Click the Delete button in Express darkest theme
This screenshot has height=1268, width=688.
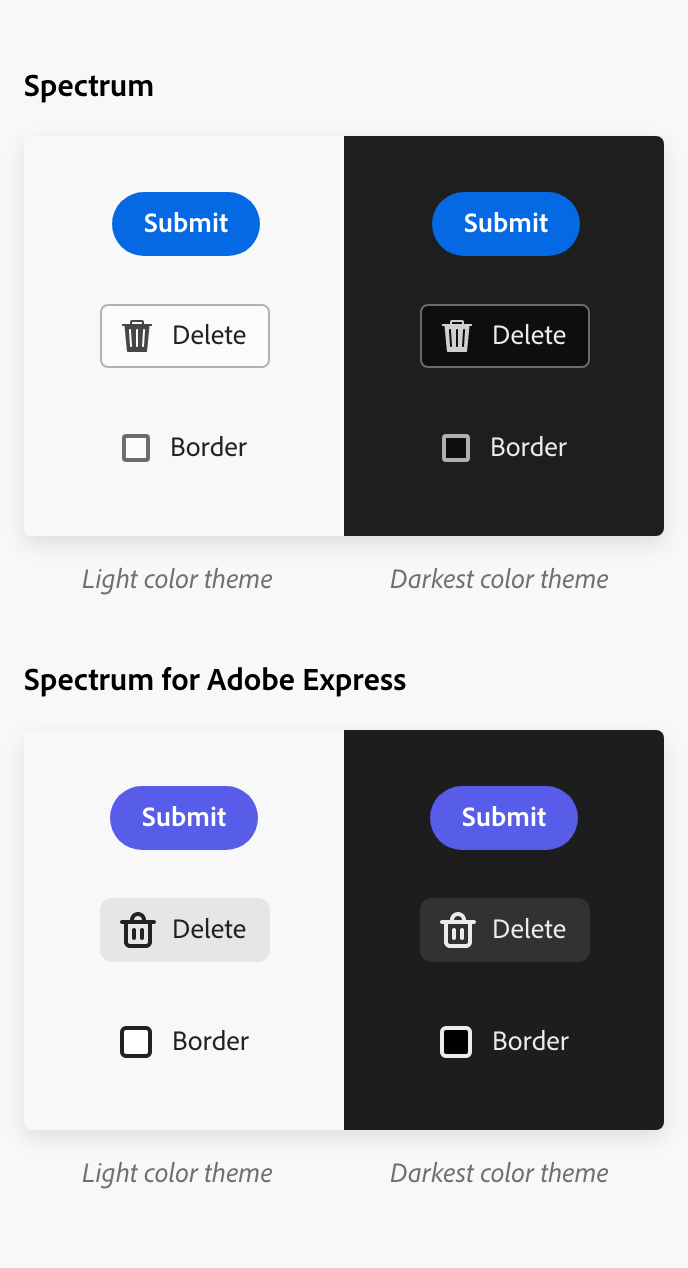[x=505, y=930]
